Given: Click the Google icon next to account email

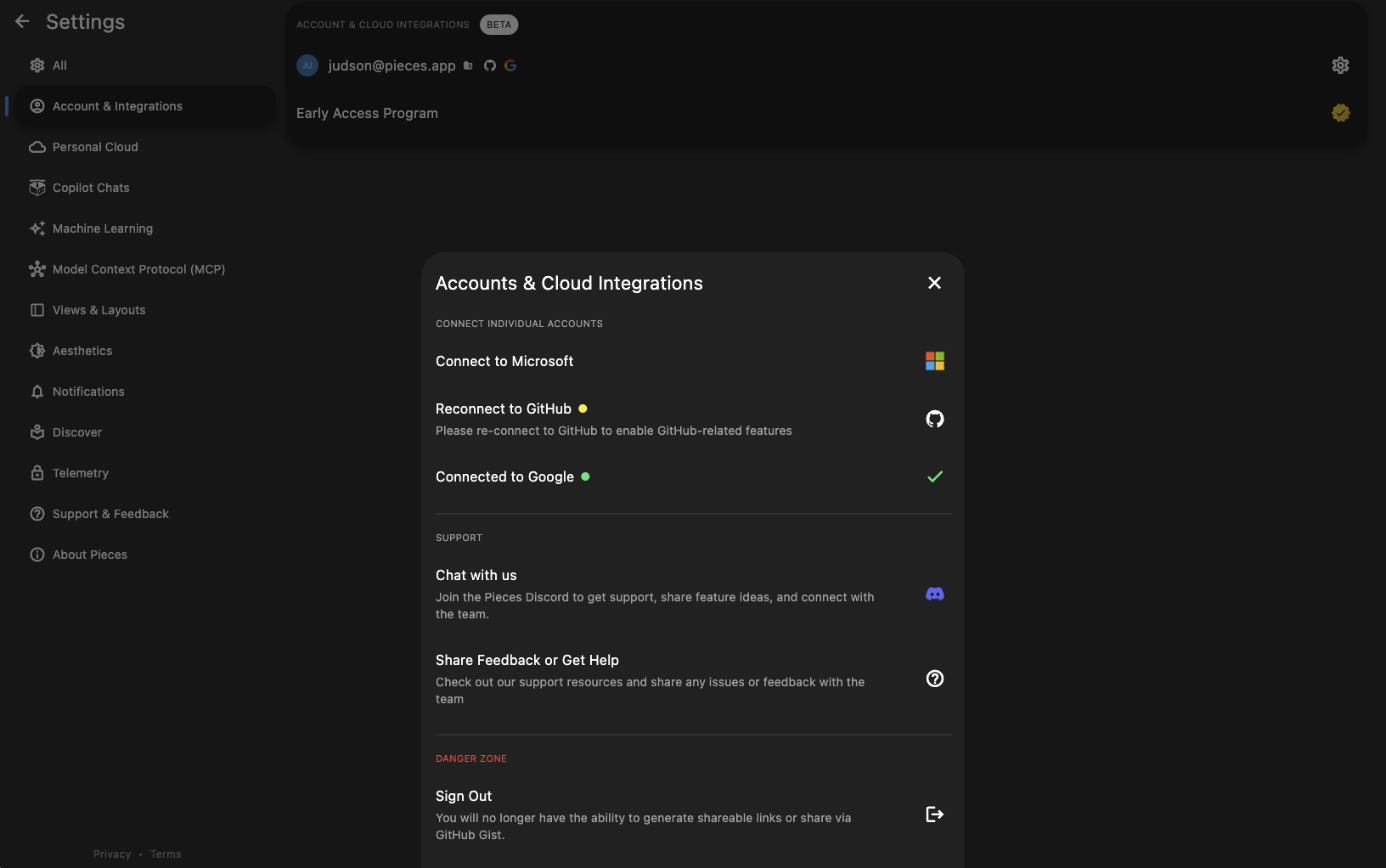Looking at the screenshot, I should pyautogui.click(x=510, y=65).
